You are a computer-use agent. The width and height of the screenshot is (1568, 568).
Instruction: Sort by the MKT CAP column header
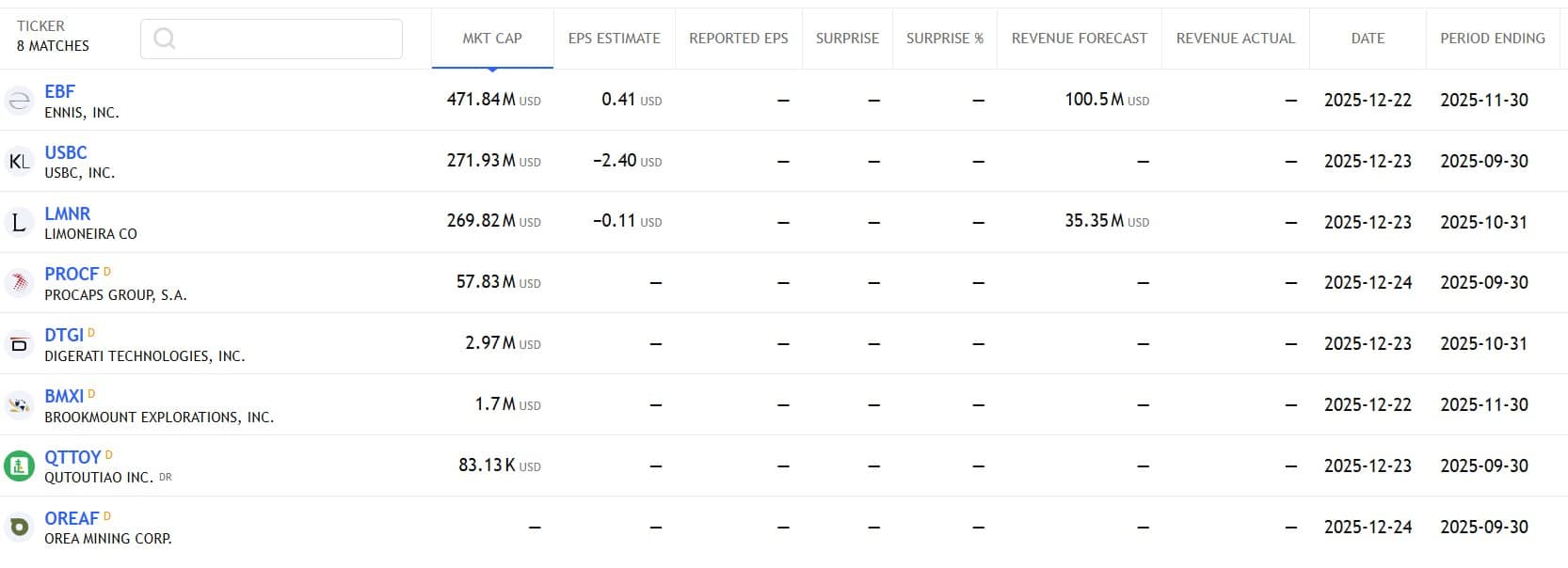(x=492, y=39)
